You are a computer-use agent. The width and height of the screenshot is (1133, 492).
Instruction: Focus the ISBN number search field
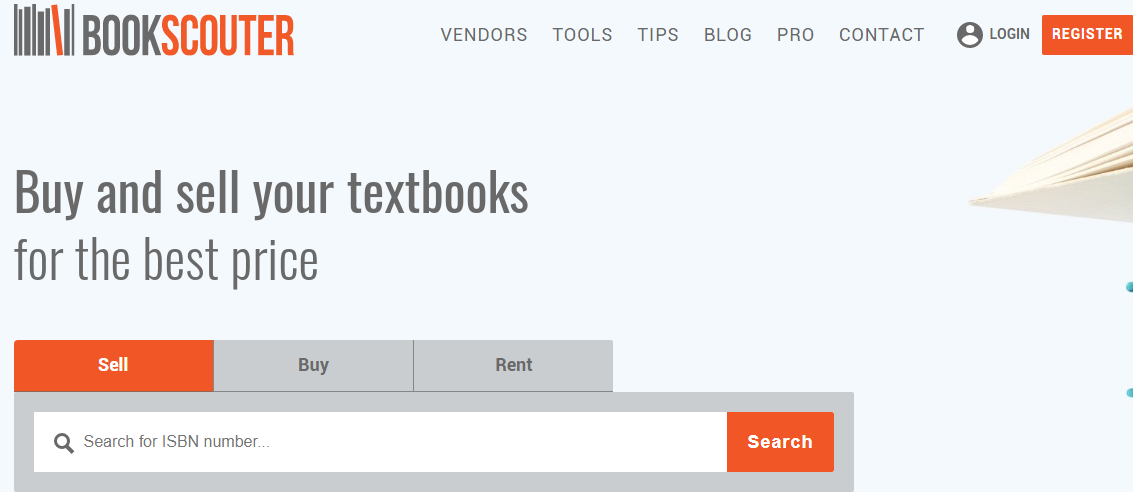tap(380, 442)
